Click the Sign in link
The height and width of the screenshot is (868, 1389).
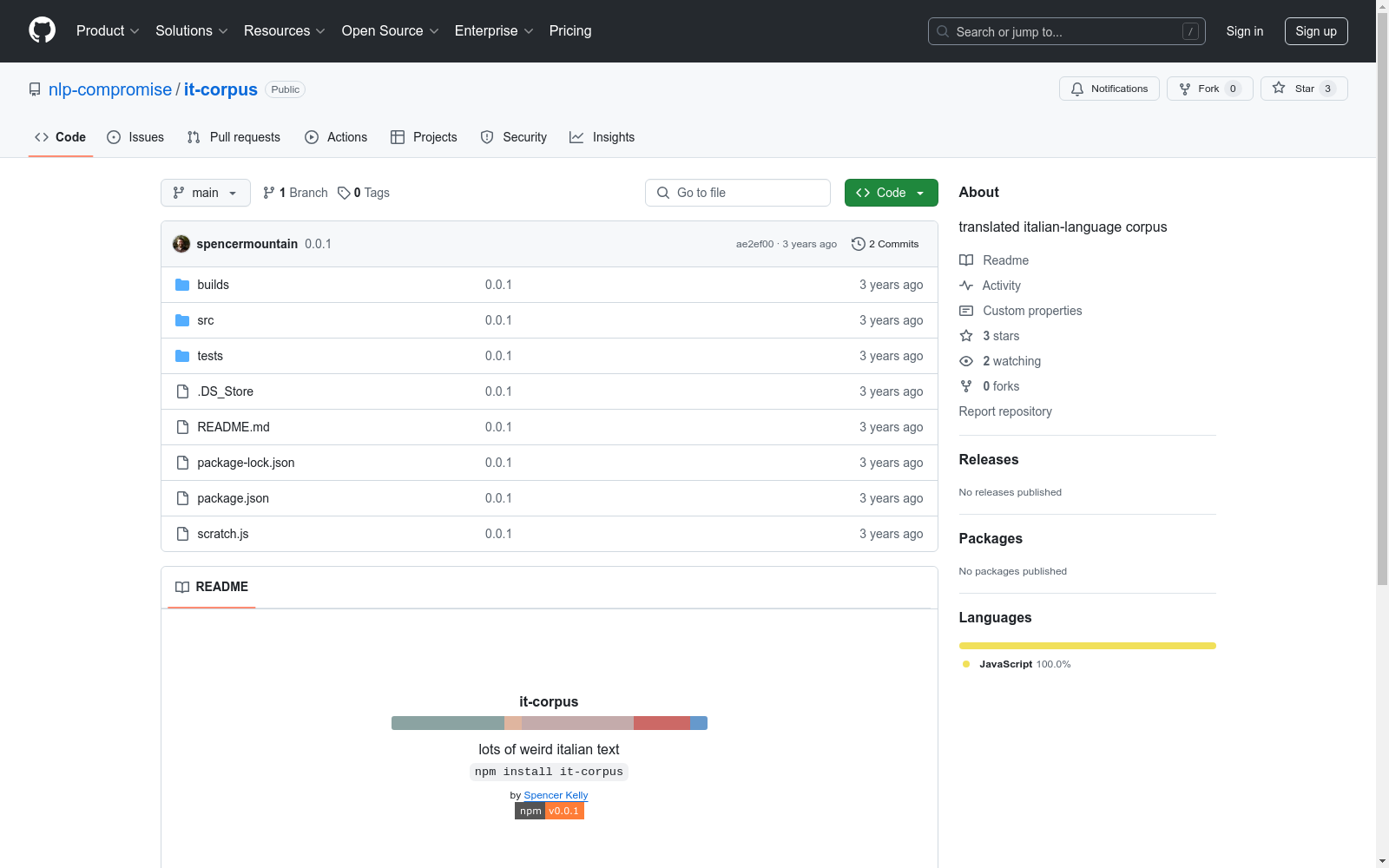tap(1245, 31)
